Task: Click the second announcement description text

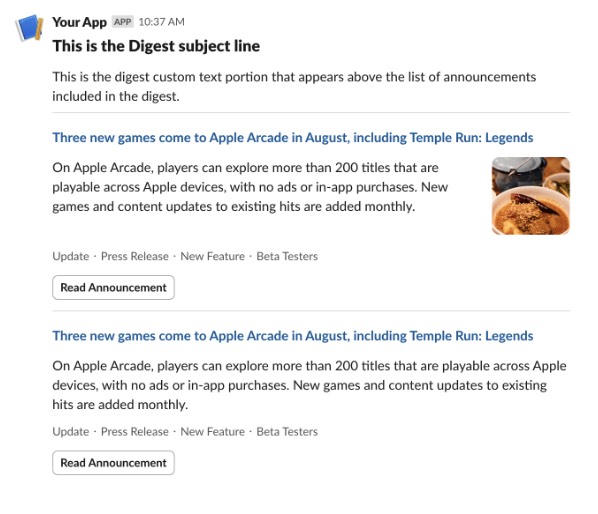Action: [309, 385]
